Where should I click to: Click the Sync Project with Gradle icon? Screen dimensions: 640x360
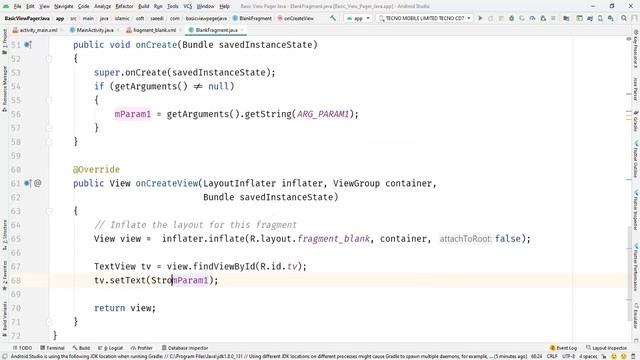pyautogui.click(x=590, y=18)
